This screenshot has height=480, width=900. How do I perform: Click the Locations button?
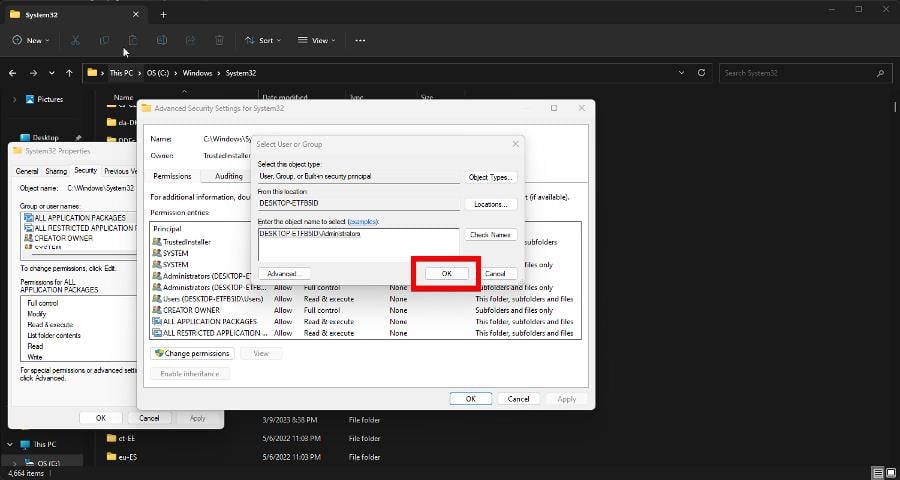(x=490, y=204)
